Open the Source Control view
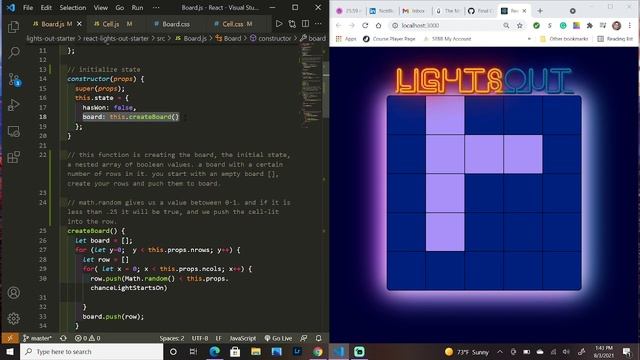The image size is (640, 360). [14, 79]
